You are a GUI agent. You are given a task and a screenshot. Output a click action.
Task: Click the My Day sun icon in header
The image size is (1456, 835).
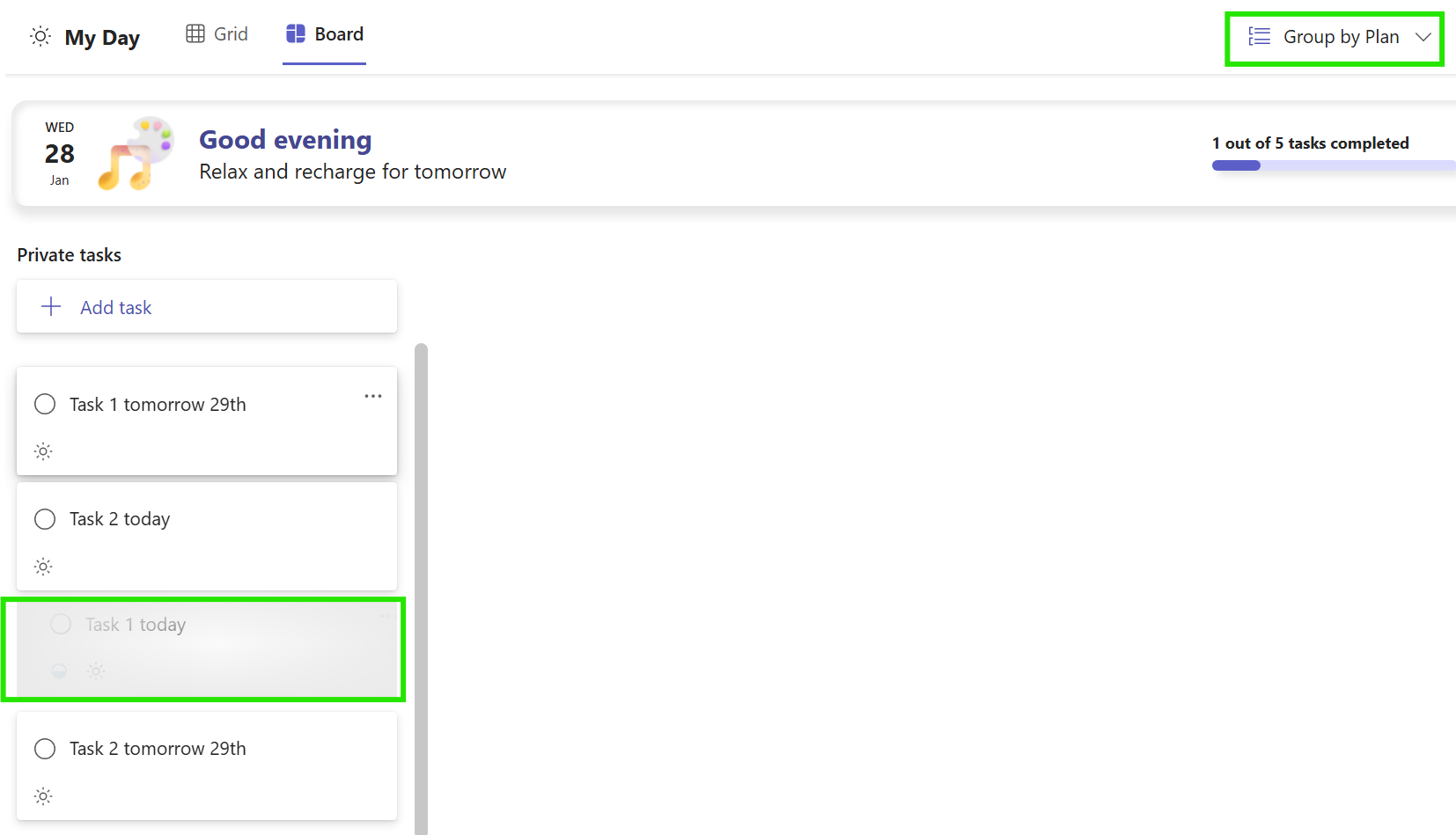click(x=40, y=37)
